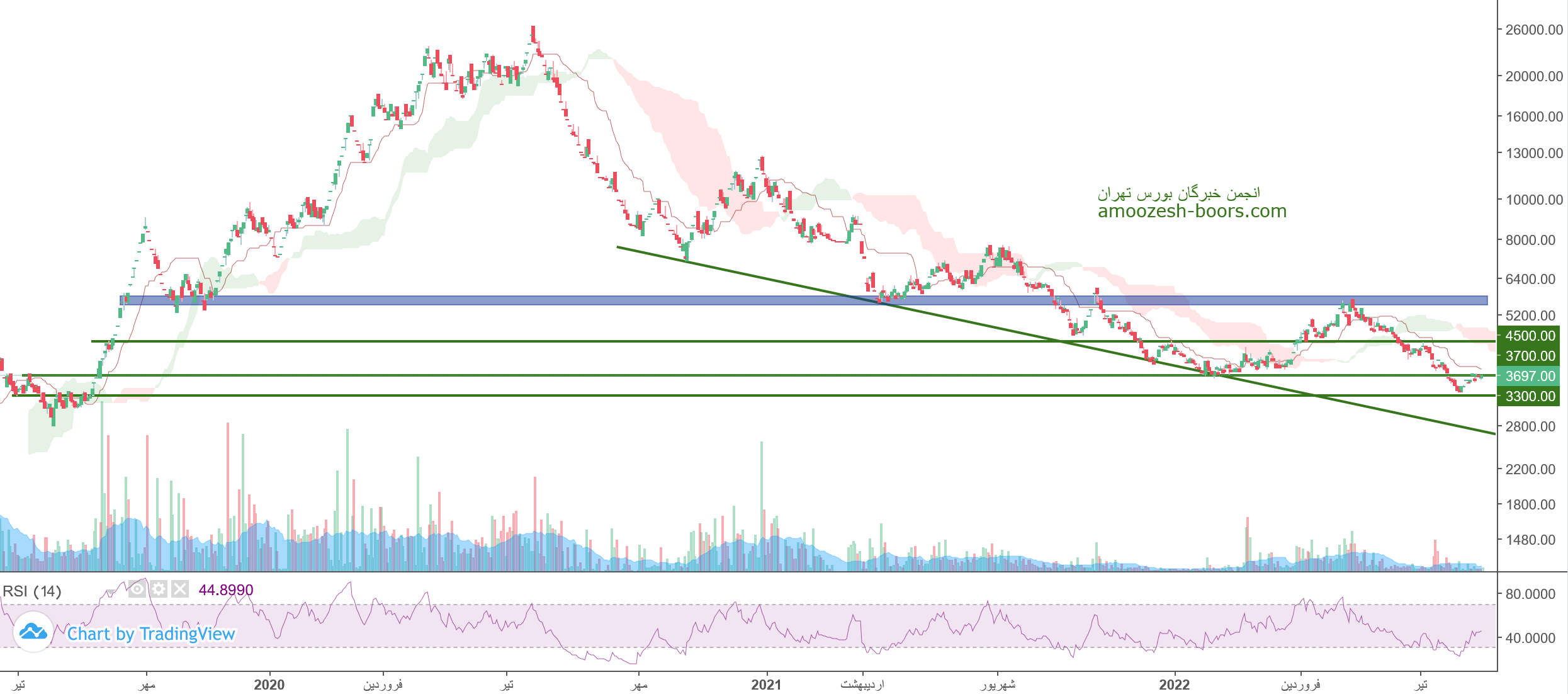
Task: Expand RSI legend dropdown arrow
Action: [x=111, y=592]
